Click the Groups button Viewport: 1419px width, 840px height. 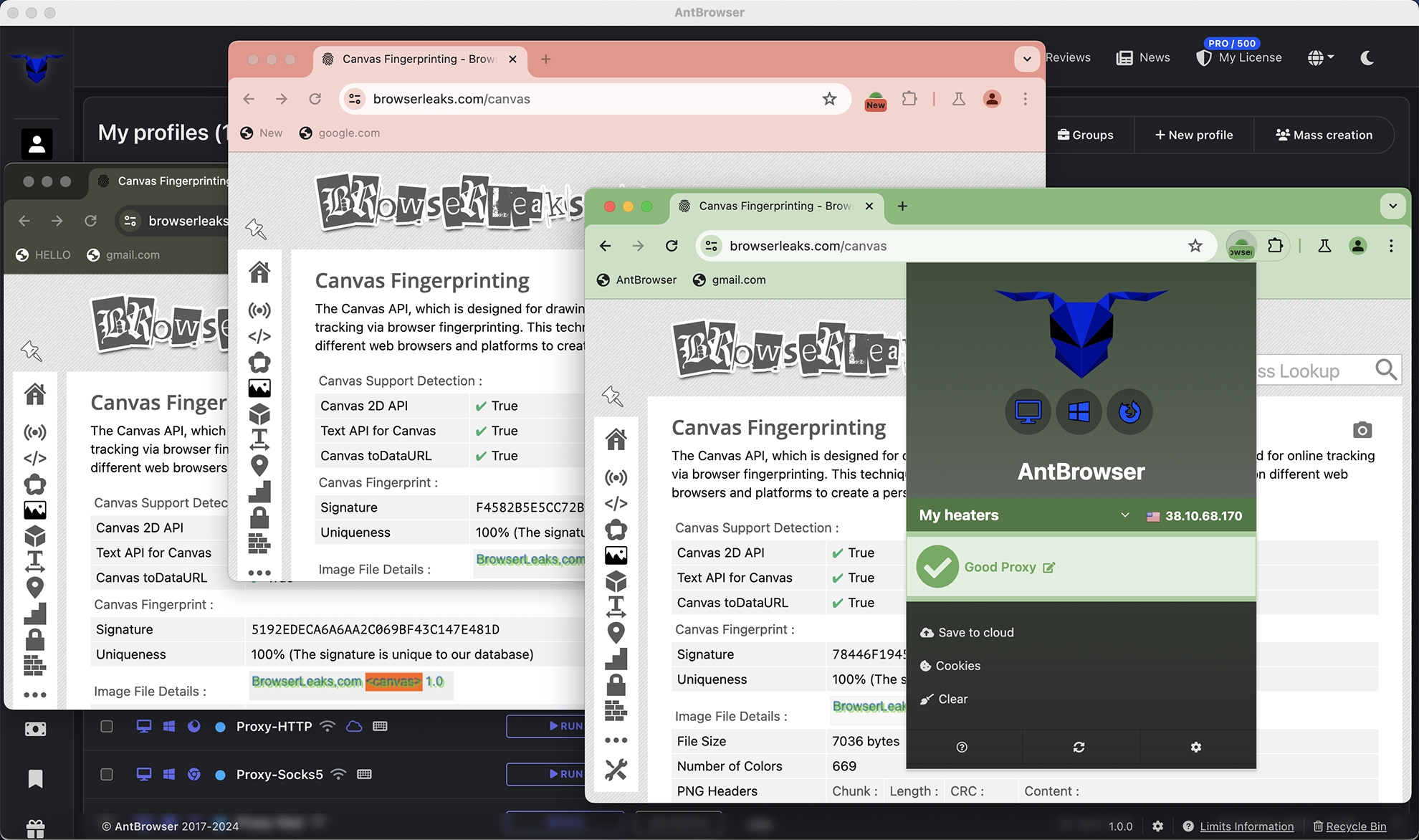coord(1086,135)
